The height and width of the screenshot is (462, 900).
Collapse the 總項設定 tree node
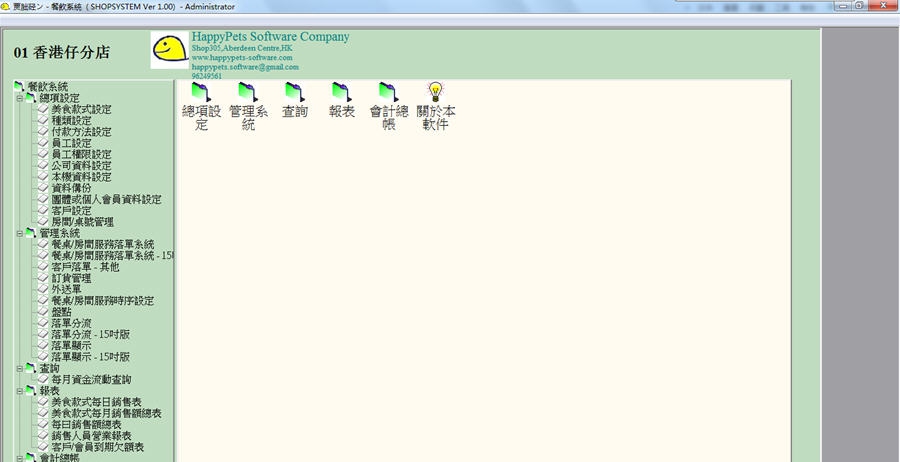[19, 98]
